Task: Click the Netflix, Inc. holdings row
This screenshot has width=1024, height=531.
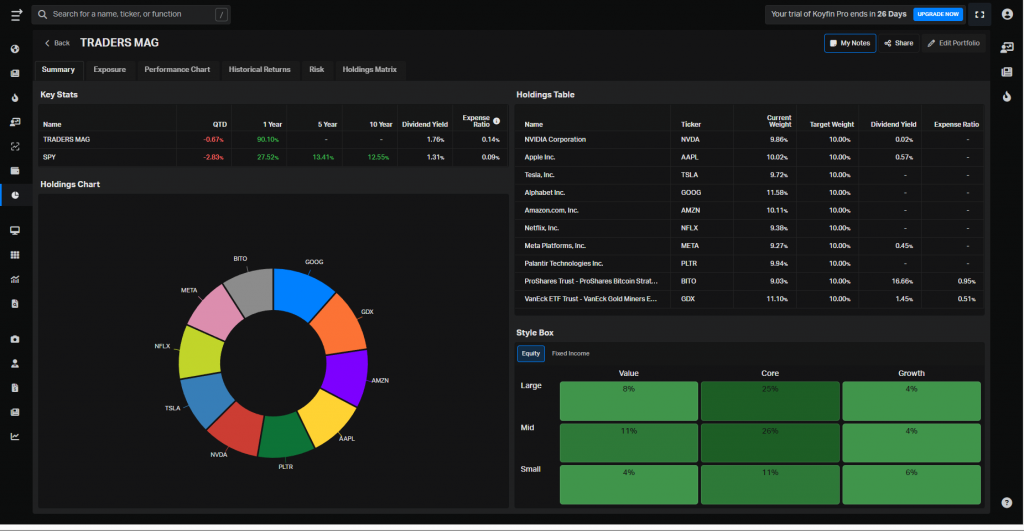Action: click(x=750, y=228)
